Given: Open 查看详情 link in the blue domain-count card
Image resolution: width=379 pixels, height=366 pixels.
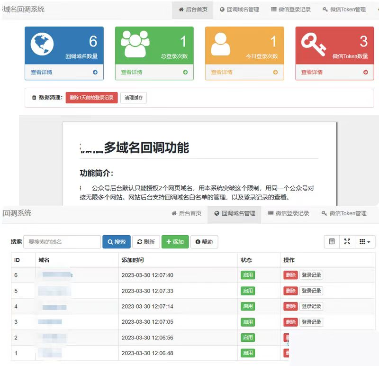Looking at the screenshot, I should click(41, 72).
